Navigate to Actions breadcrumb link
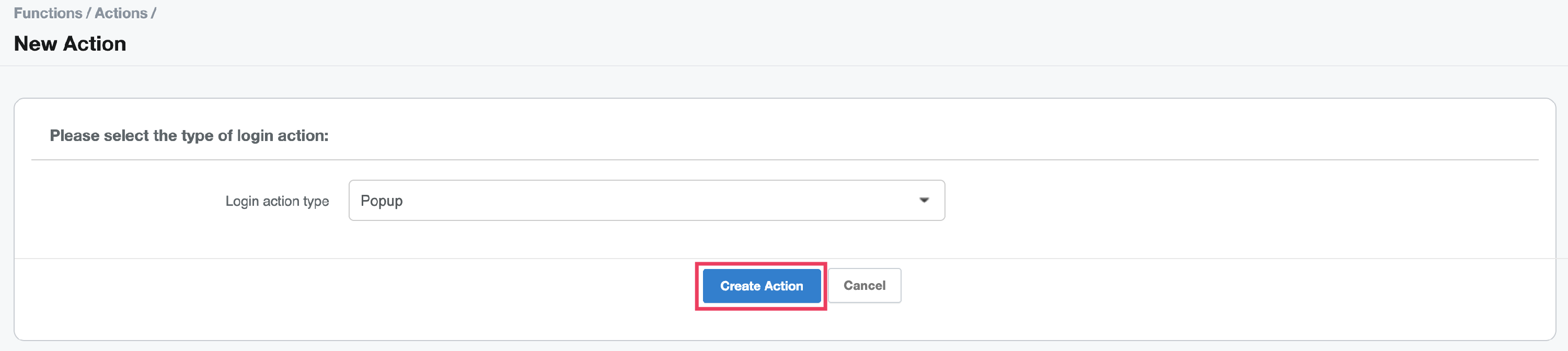The height and width of the screenshot is (351, 1568). pyautogui.click(x=121, y=14)
